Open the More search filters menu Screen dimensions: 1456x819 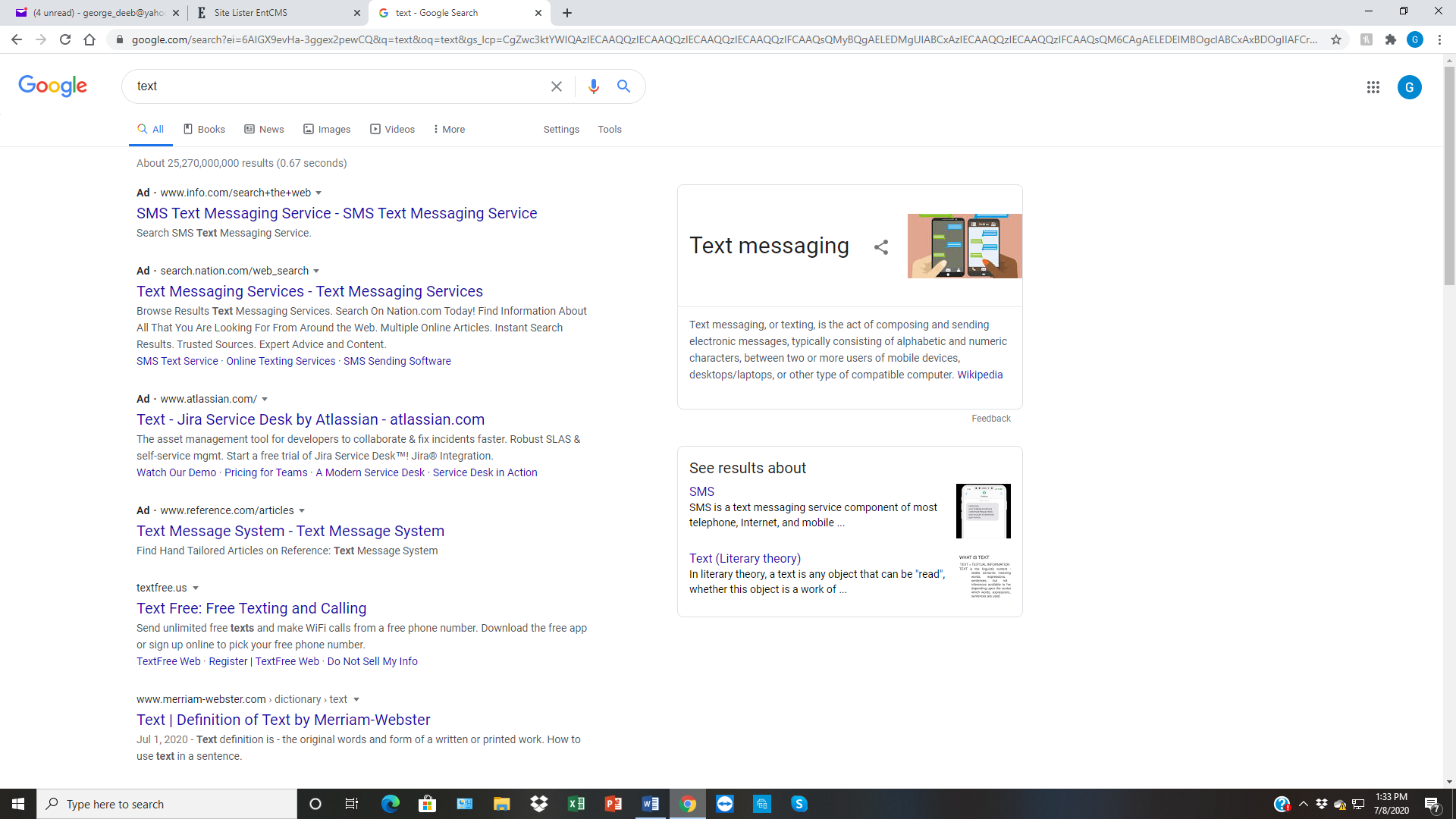pyautogui.click(x=449, y=129)
